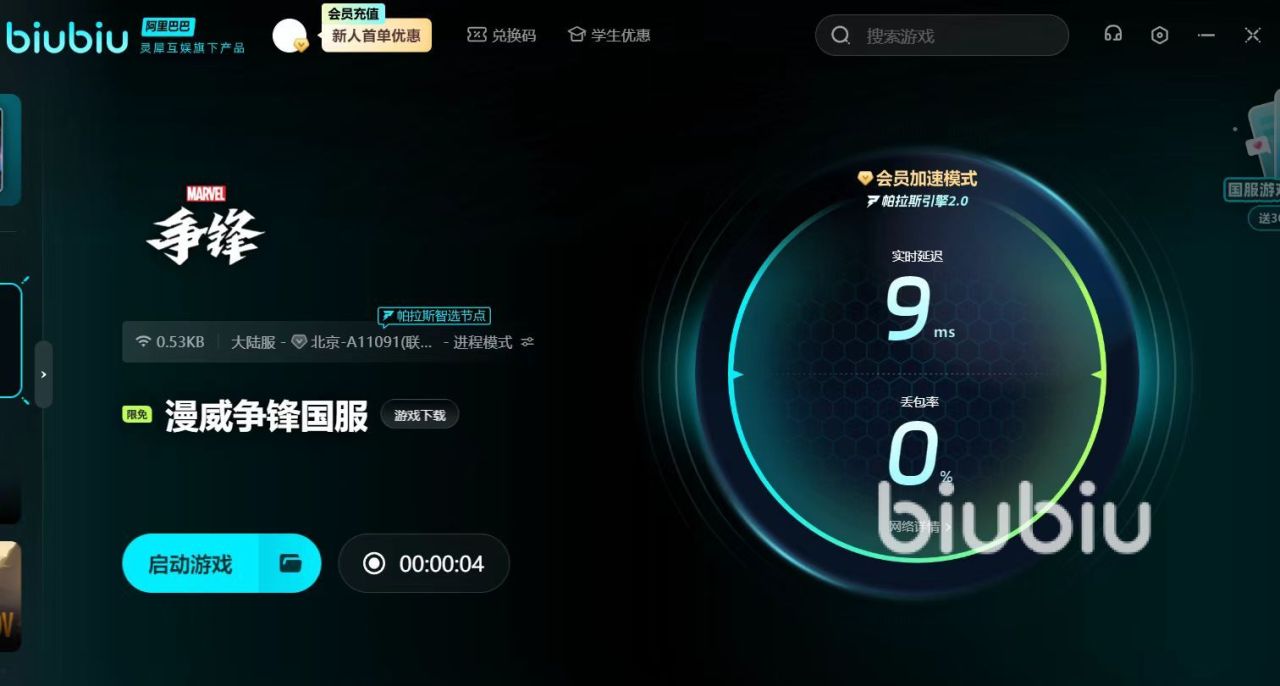Click the 游戏下载 button
1280x686 pixels.
[420, 415]
